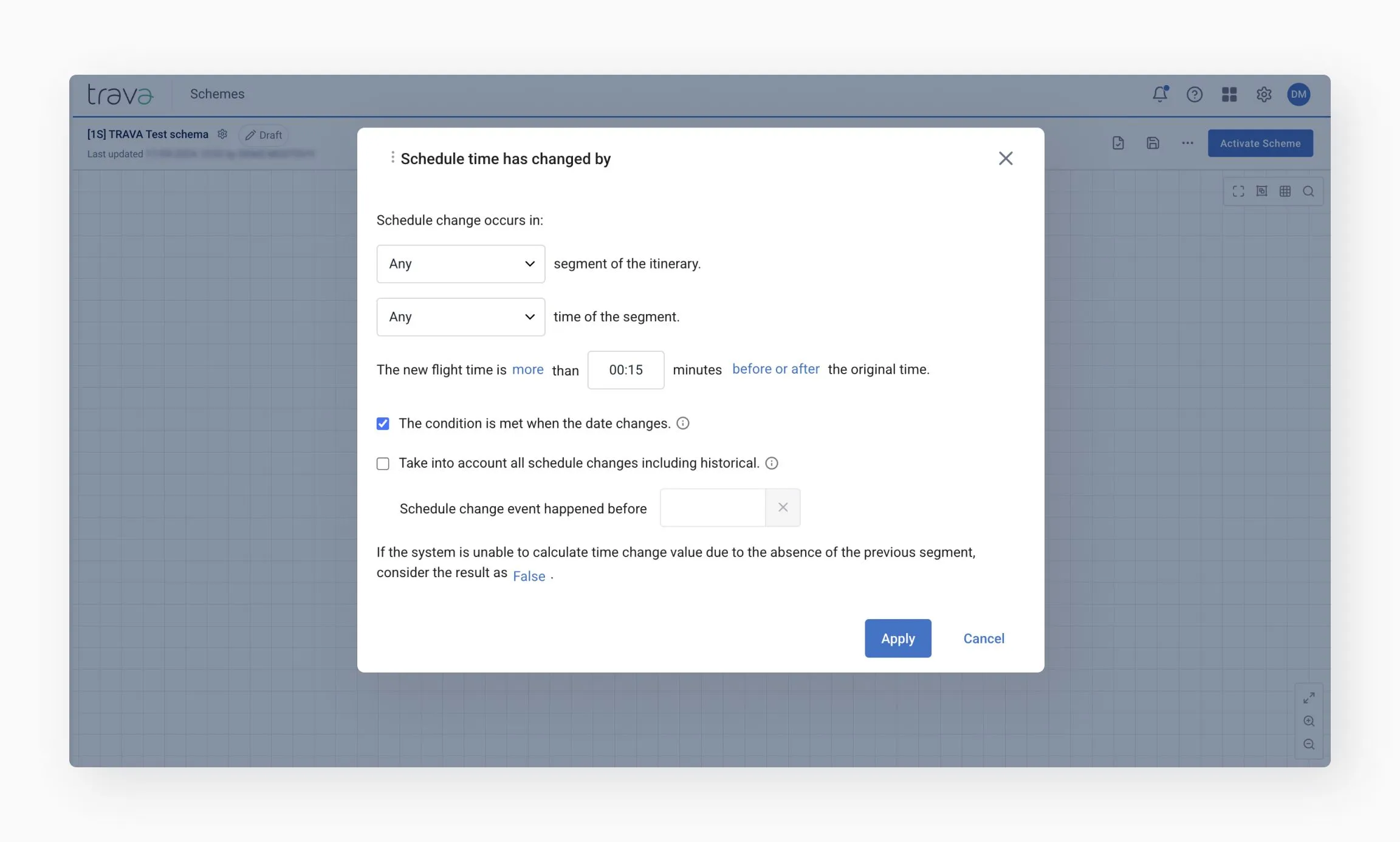Screen dimensions: 1400x842
Task: Expand the segment time Any dropdown
Action: point(461,317)
